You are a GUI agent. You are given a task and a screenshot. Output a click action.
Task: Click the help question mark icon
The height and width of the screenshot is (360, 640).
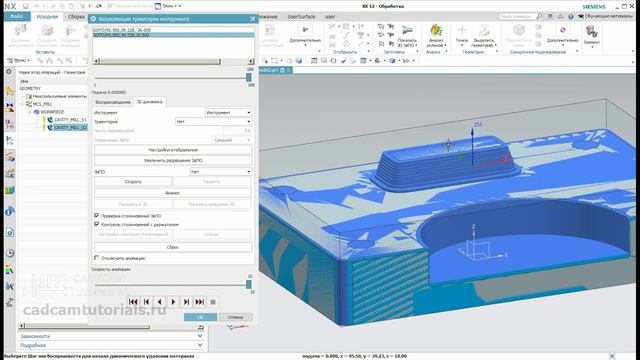tap(571, 16)
